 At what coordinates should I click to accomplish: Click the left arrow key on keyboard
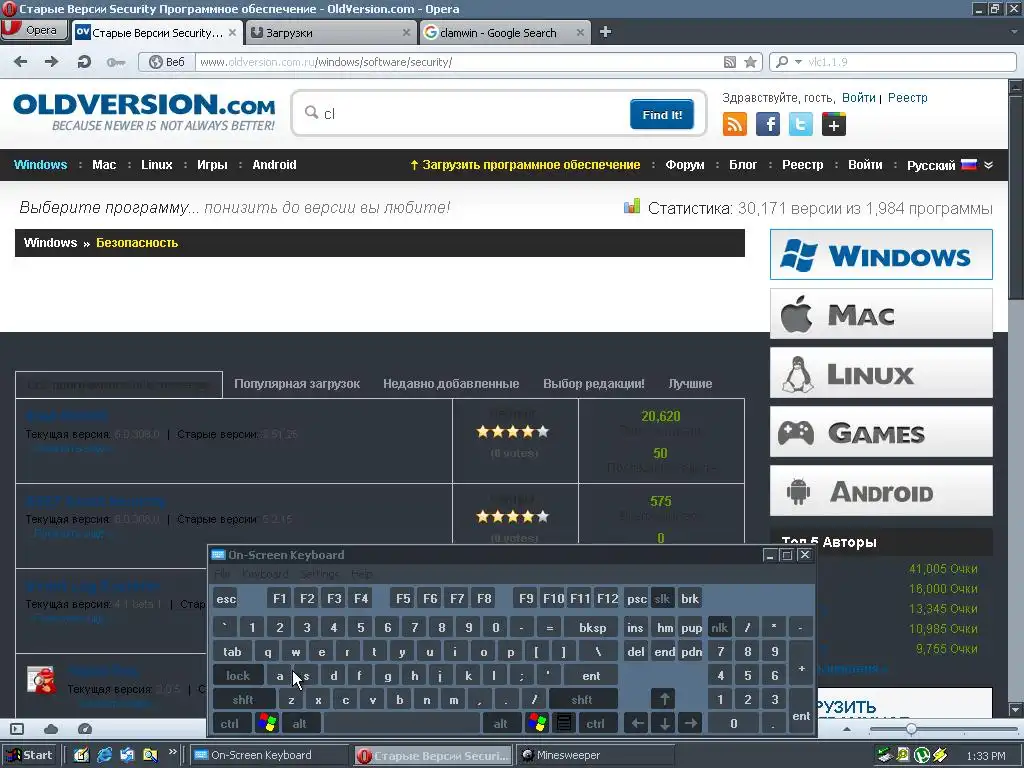click(637, 723)
